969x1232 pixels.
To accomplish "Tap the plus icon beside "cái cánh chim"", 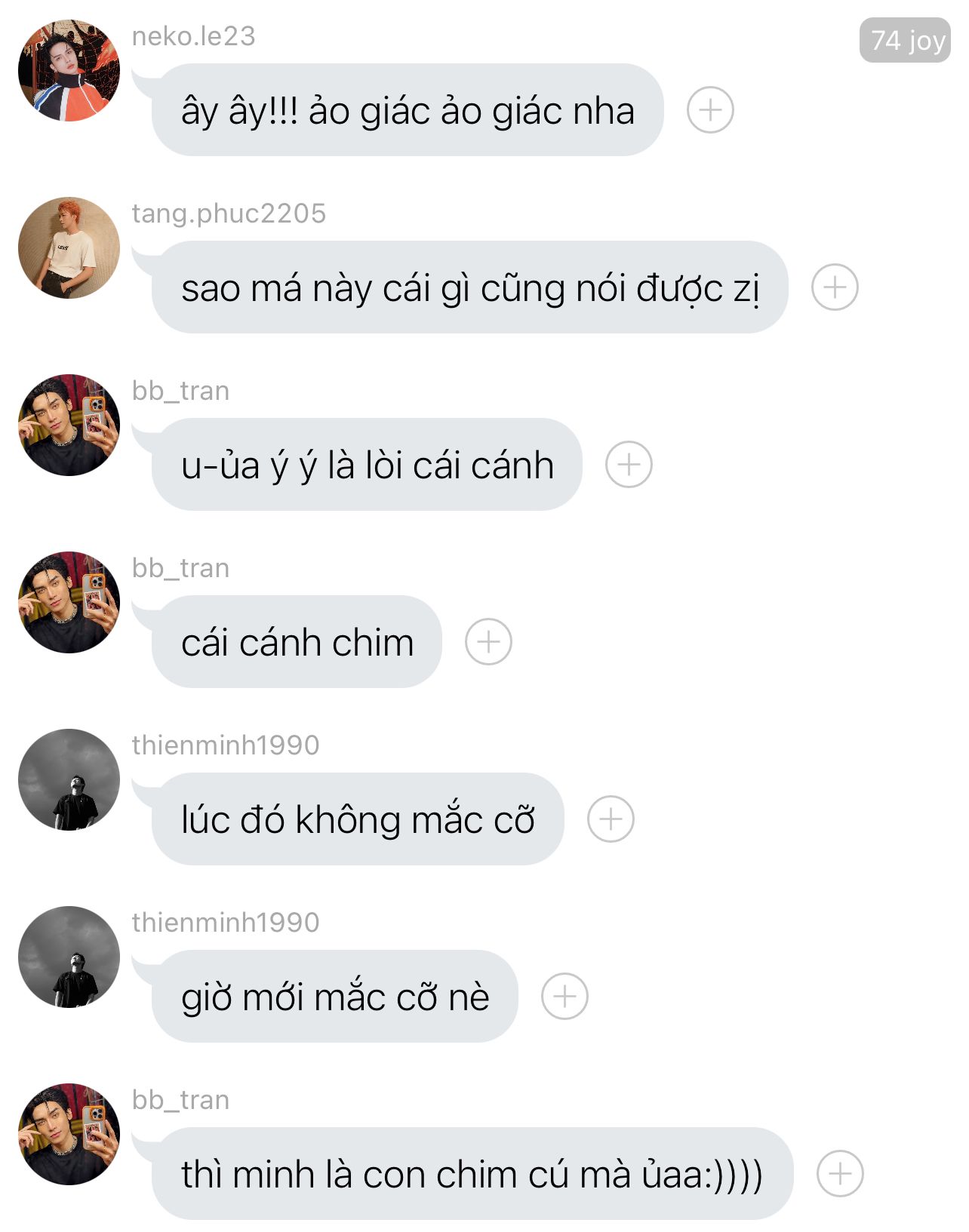I will 488,642.
